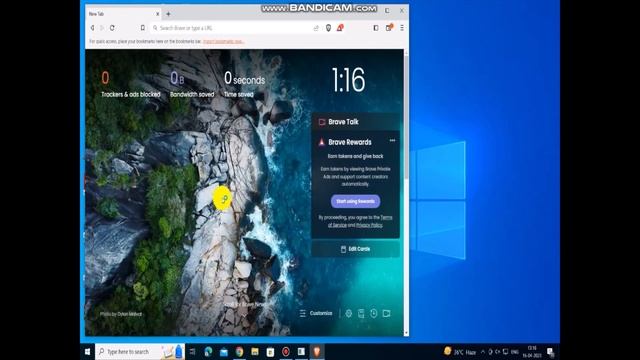The image size is (640, 360).
Task: Open a new tab with the plus button
Action: pyautogui.click(x=168, y=14)
